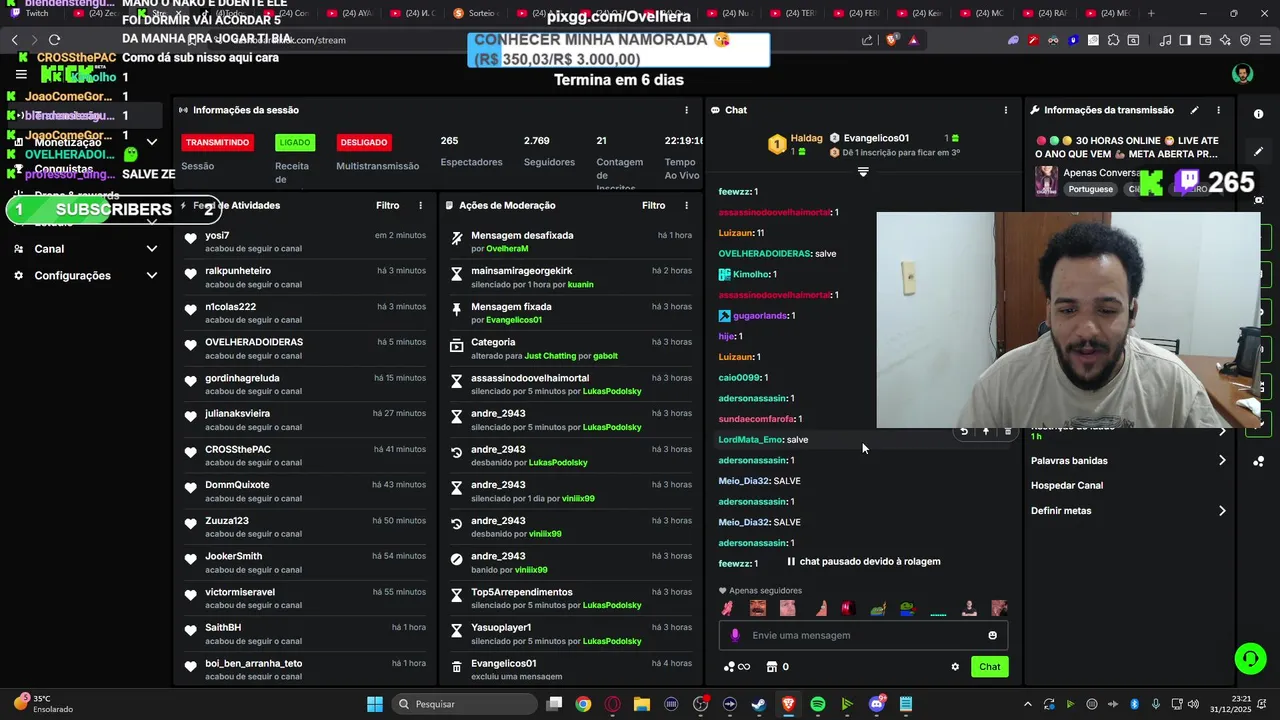
Task: Open Google Chrome from the taskbar
Action: tap(583, 704)
